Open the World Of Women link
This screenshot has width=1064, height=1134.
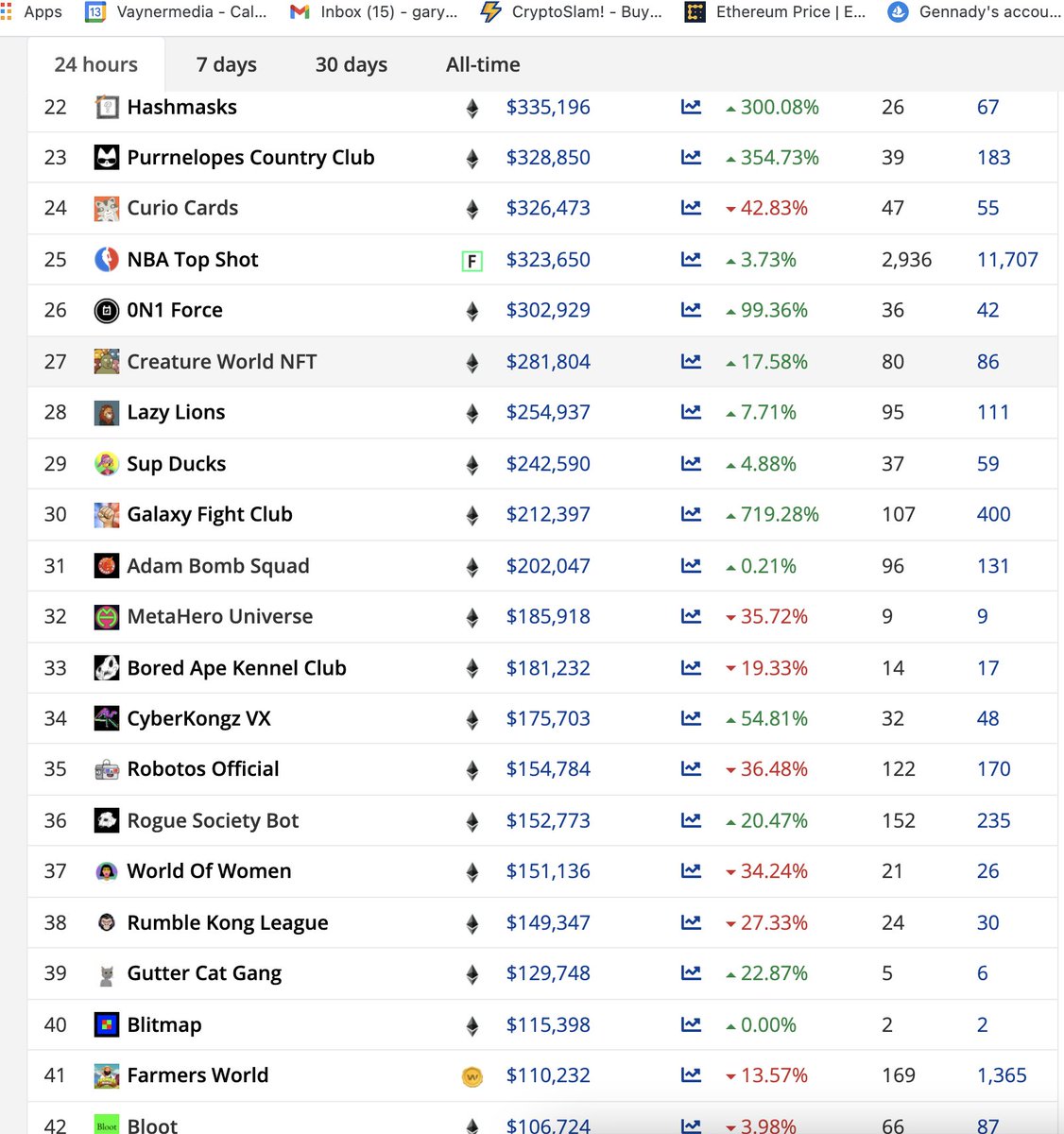pyautogui.click(x=209, y=871)
